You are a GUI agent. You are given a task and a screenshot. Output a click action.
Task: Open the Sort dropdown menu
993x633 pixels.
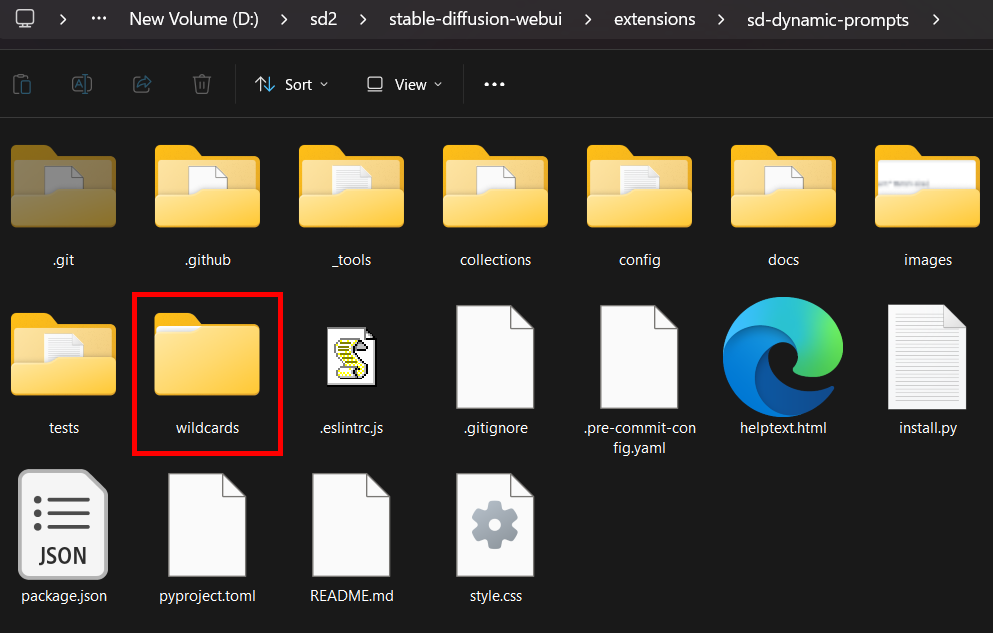pos(291,84)
